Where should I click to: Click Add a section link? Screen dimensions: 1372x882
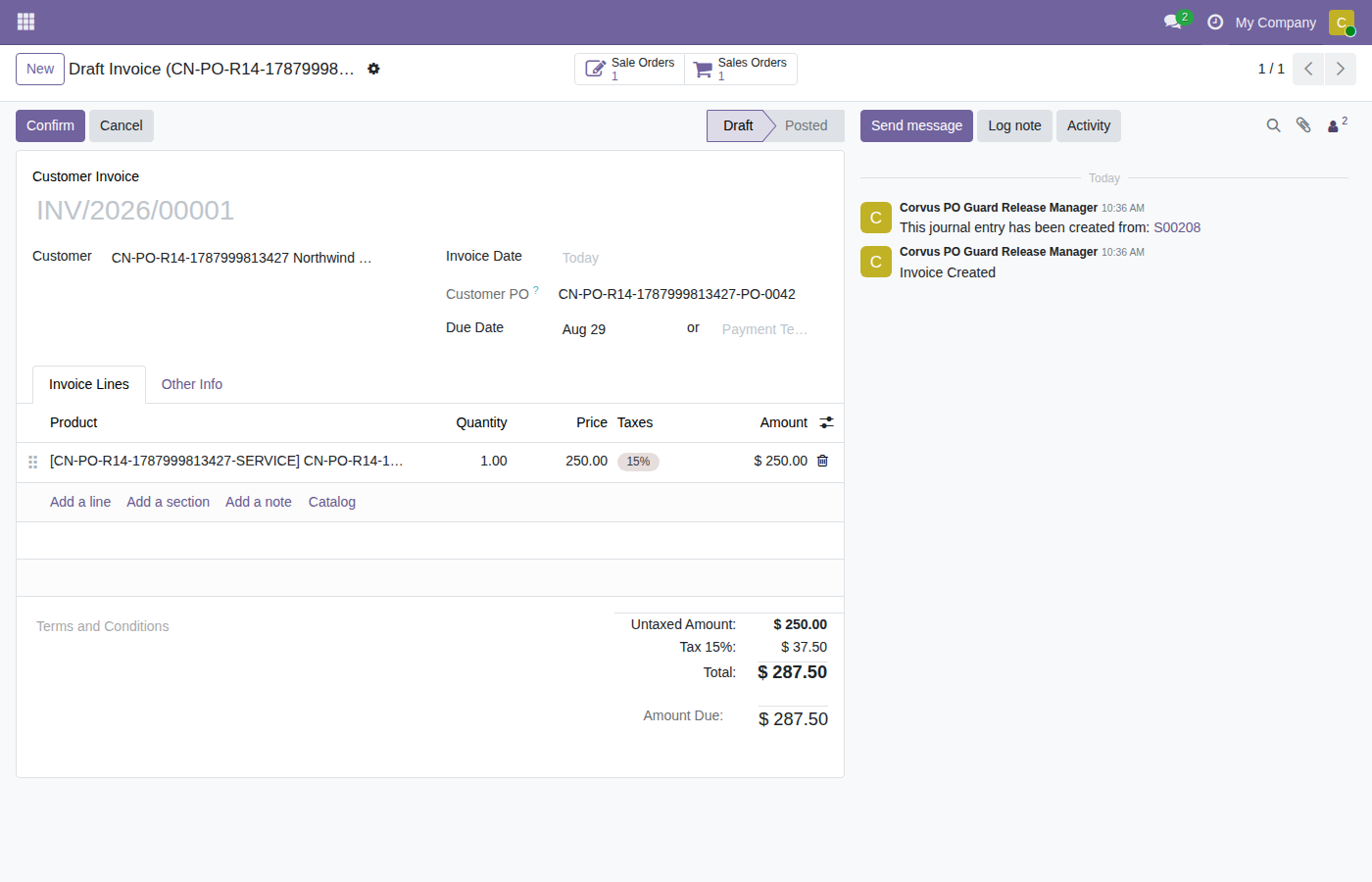168,502
